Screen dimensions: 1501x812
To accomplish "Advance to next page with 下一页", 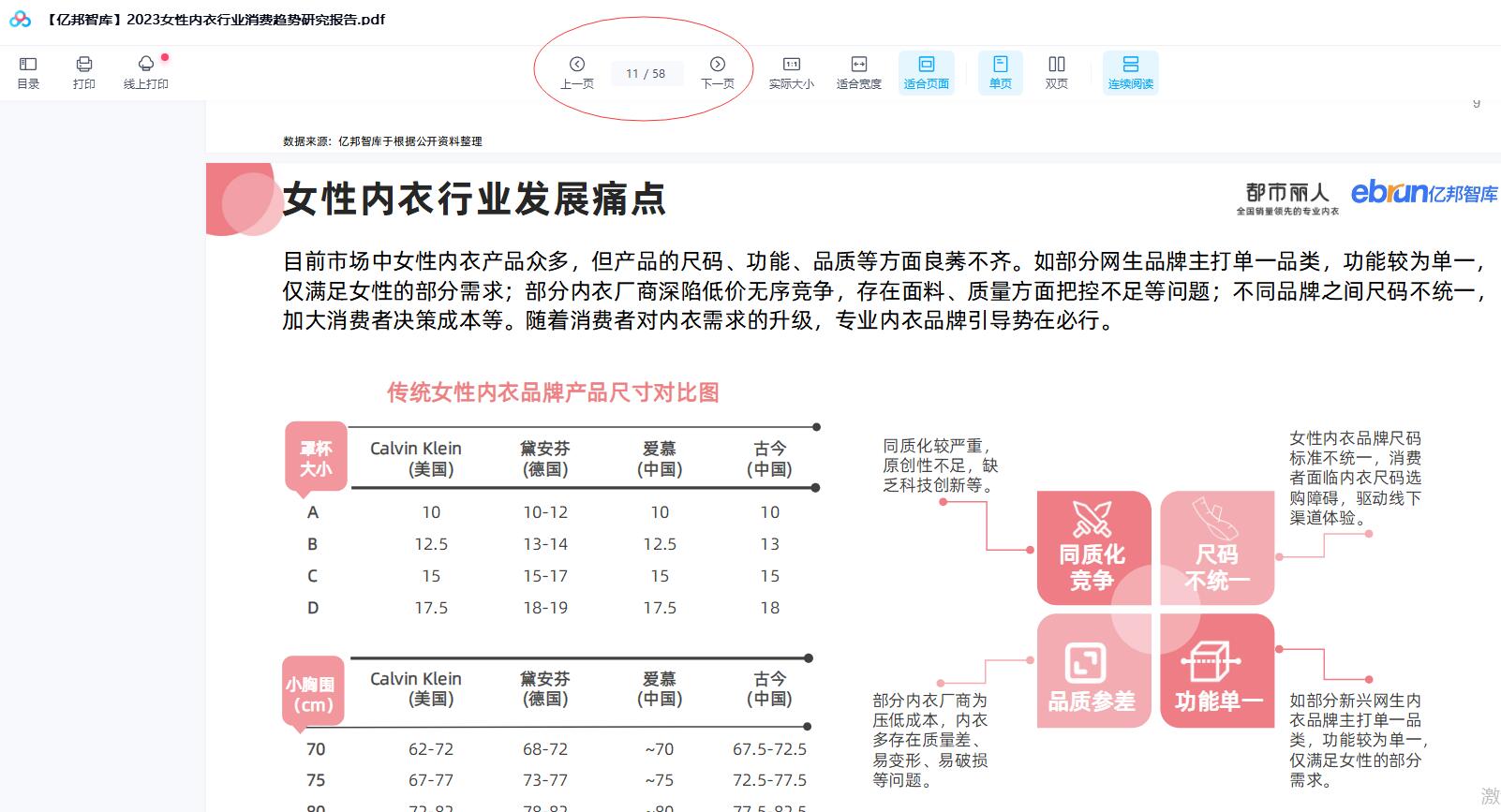I will [x=718, y=72].
